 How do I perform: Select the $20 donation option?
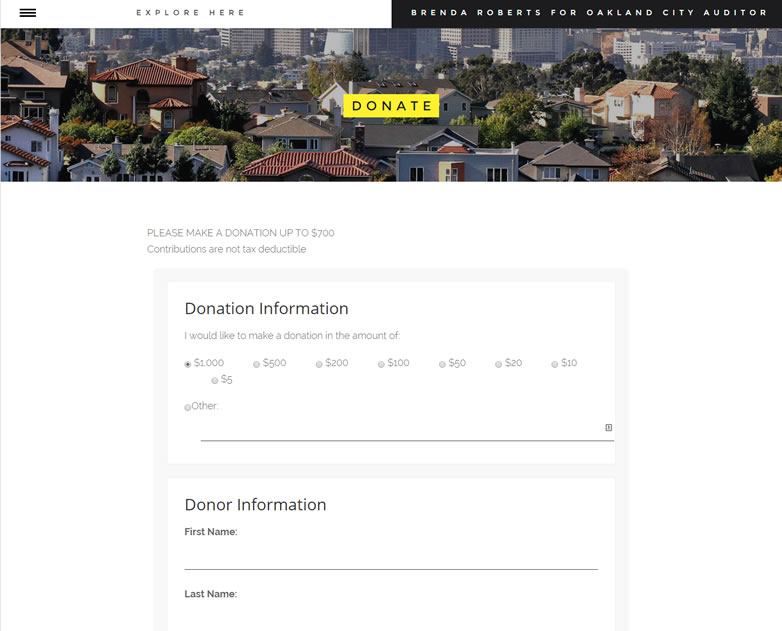(x=498, y=364)
